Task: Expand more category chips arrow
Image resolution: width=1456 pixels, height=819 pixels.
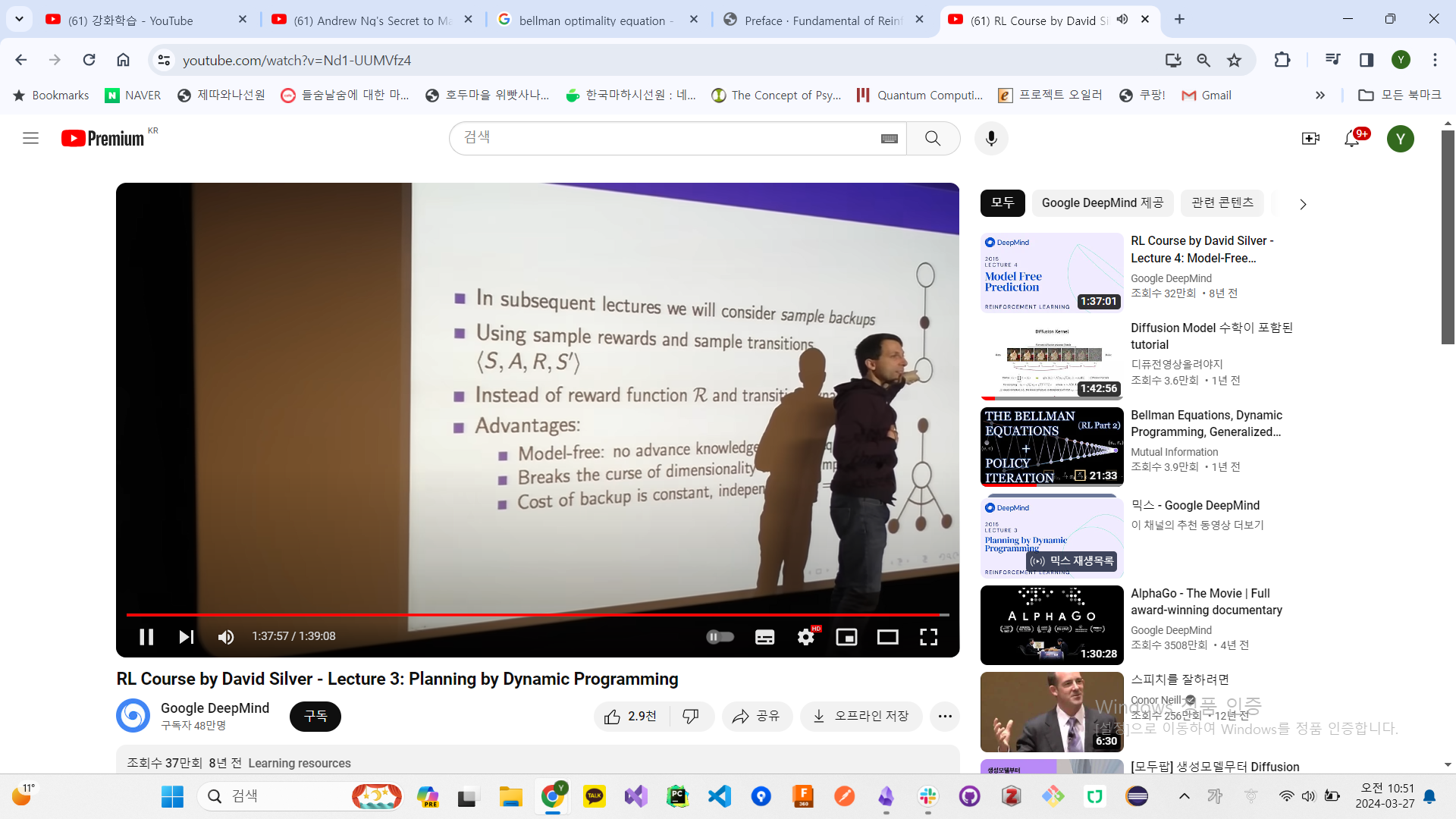Action: click(1303, 204)
